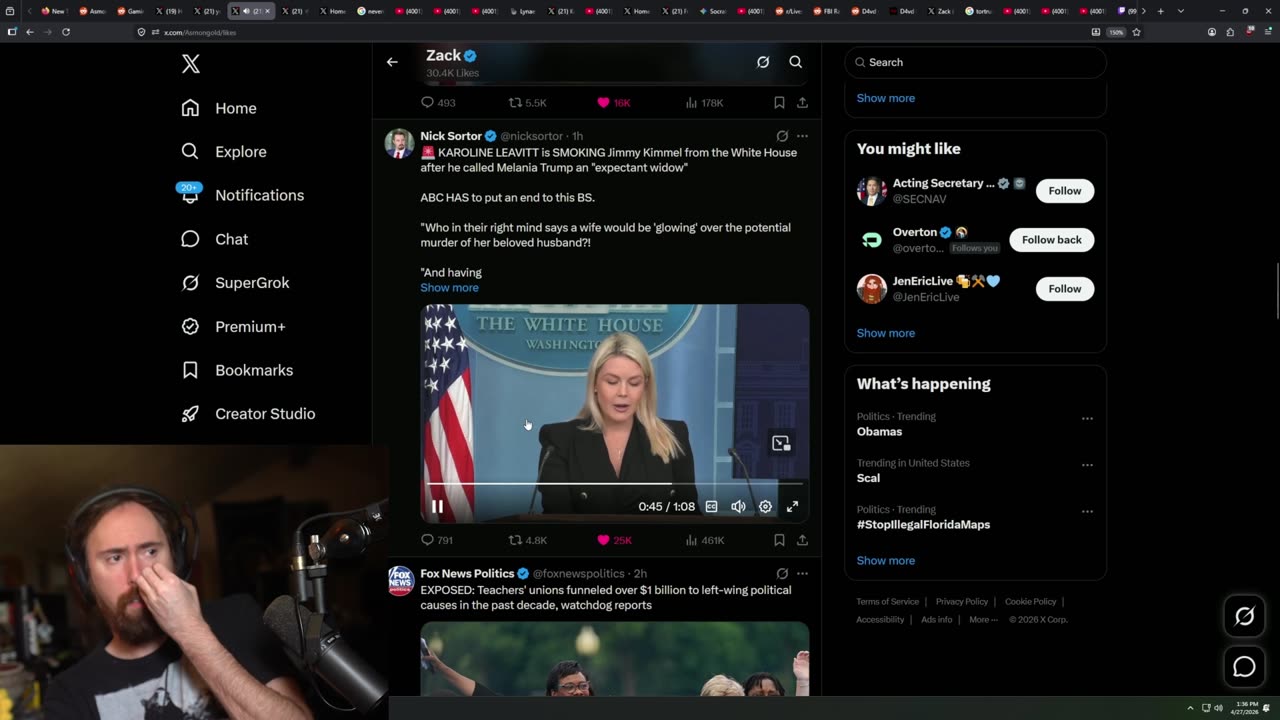Open Nick Sortor's profile avatar
Viewport: 1280px width, 720px height.
(x=399, y=143)
